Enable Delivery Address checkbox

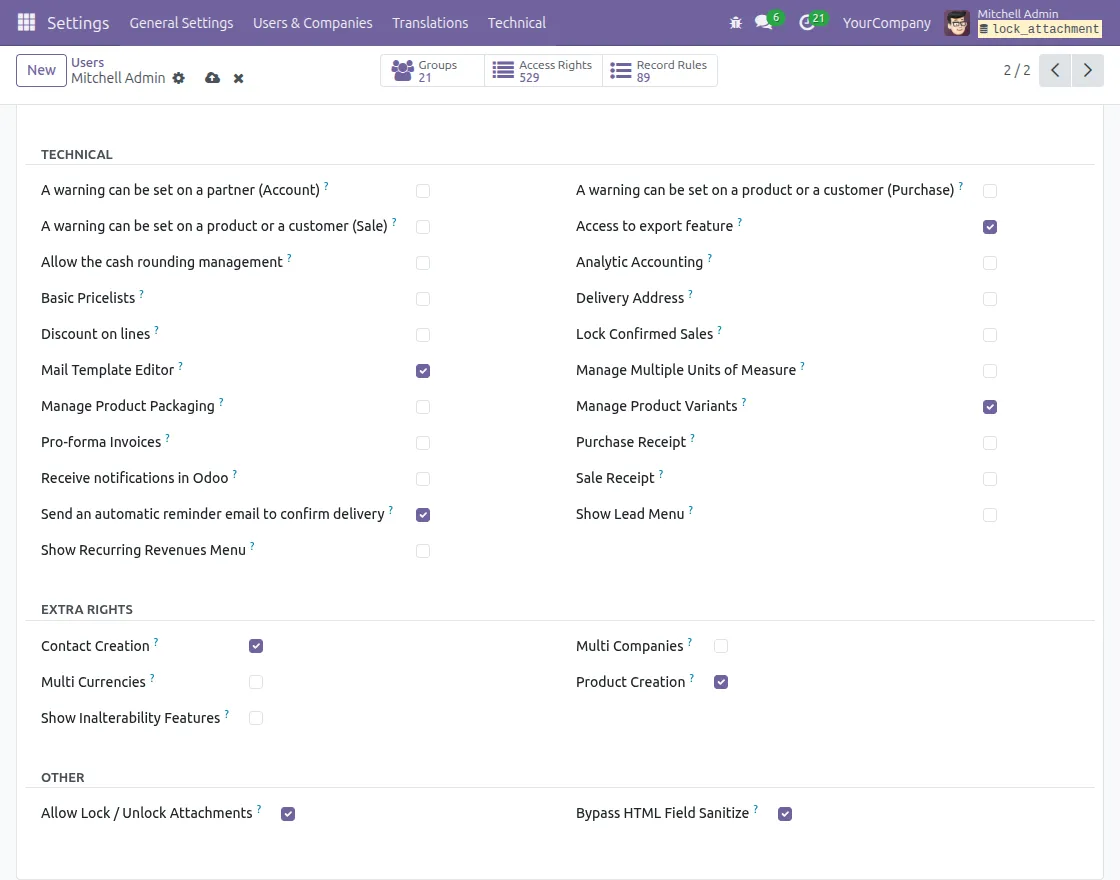(989, 299)
